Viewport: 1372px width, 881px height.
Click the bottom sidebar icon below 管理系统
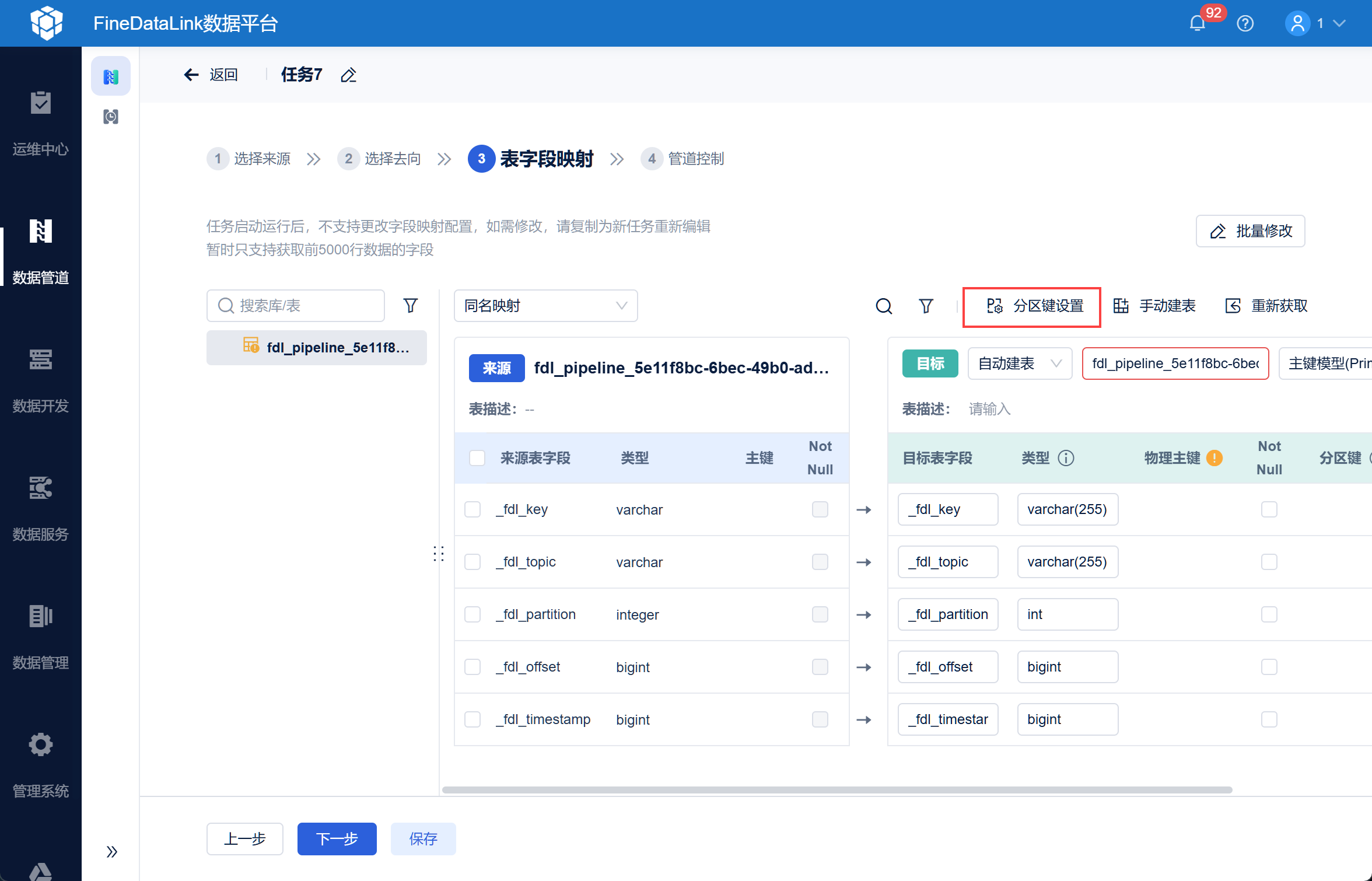(41, 872)
